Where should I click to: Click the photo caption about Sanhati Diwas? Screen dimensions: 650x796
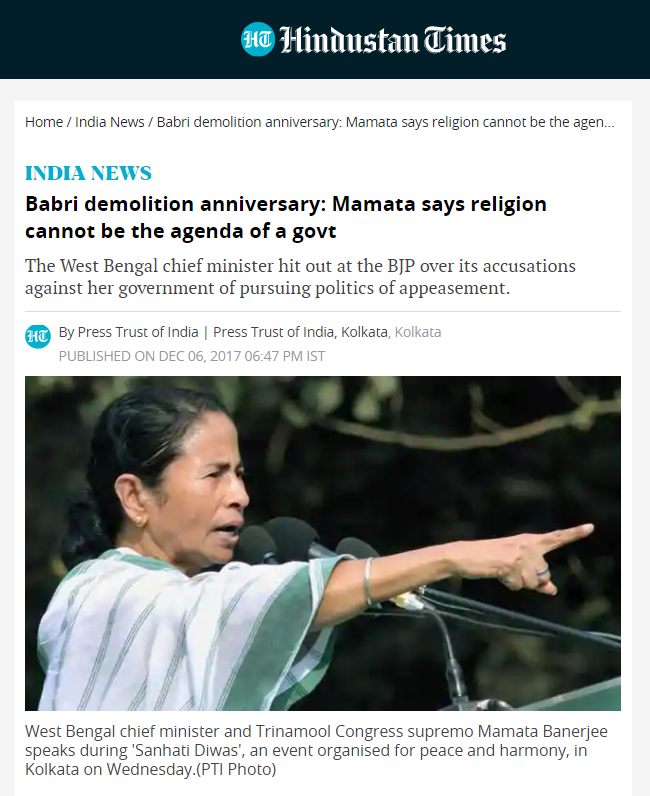pos(316,750)
